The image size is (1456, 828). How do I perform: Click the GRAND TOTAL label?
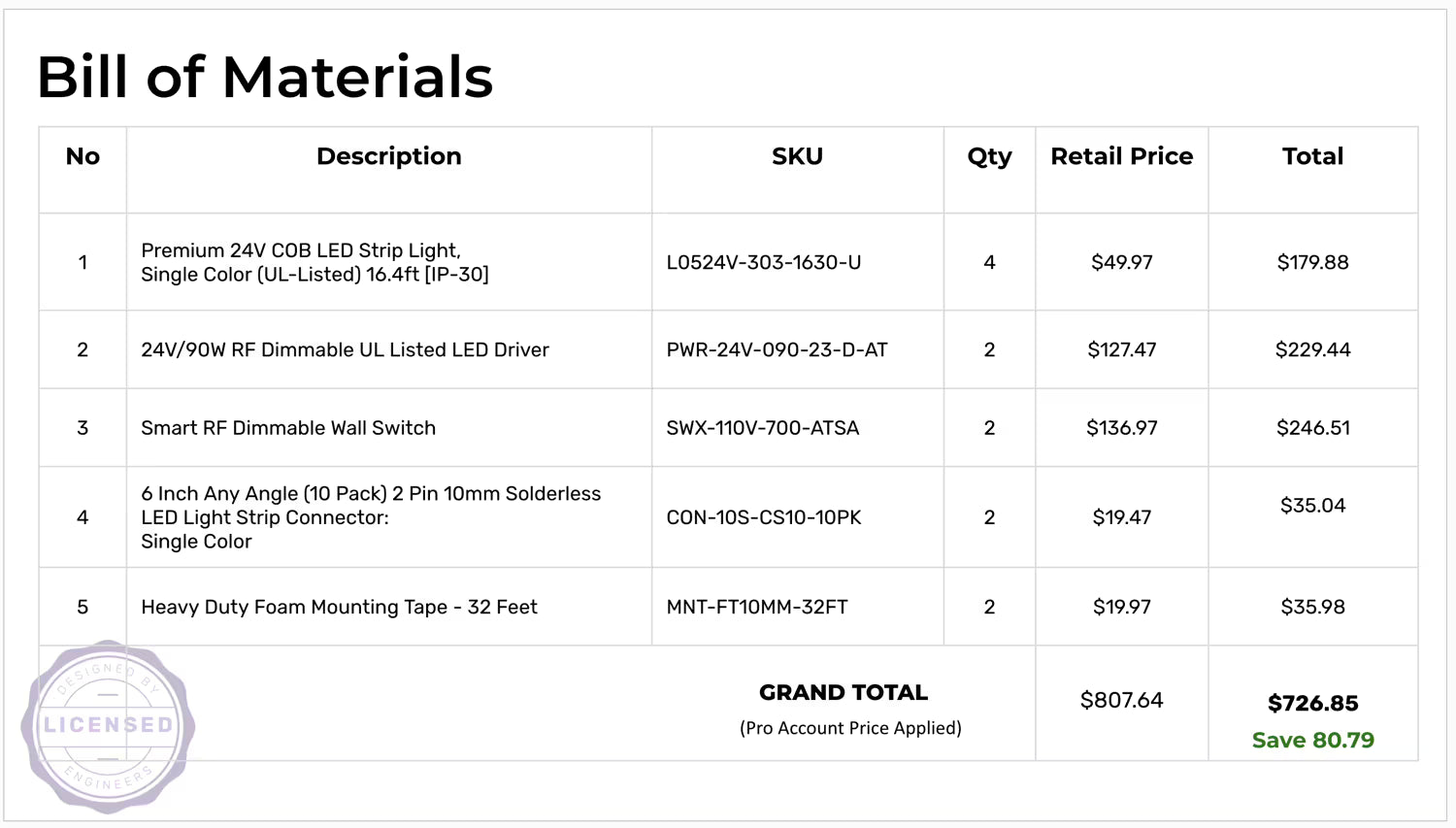[843, 692]
